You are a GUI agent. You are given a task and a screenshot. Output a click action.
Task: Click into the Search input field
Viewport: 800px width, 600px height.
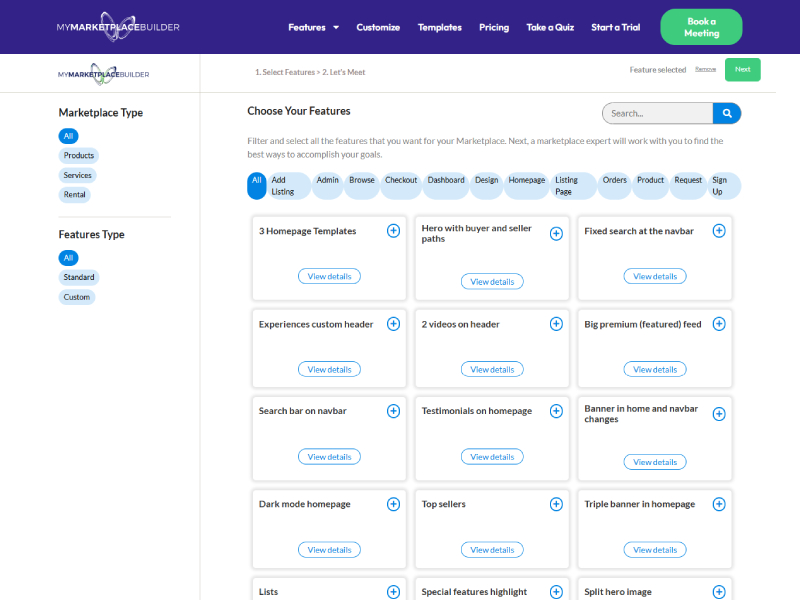[x=657, y=114]
